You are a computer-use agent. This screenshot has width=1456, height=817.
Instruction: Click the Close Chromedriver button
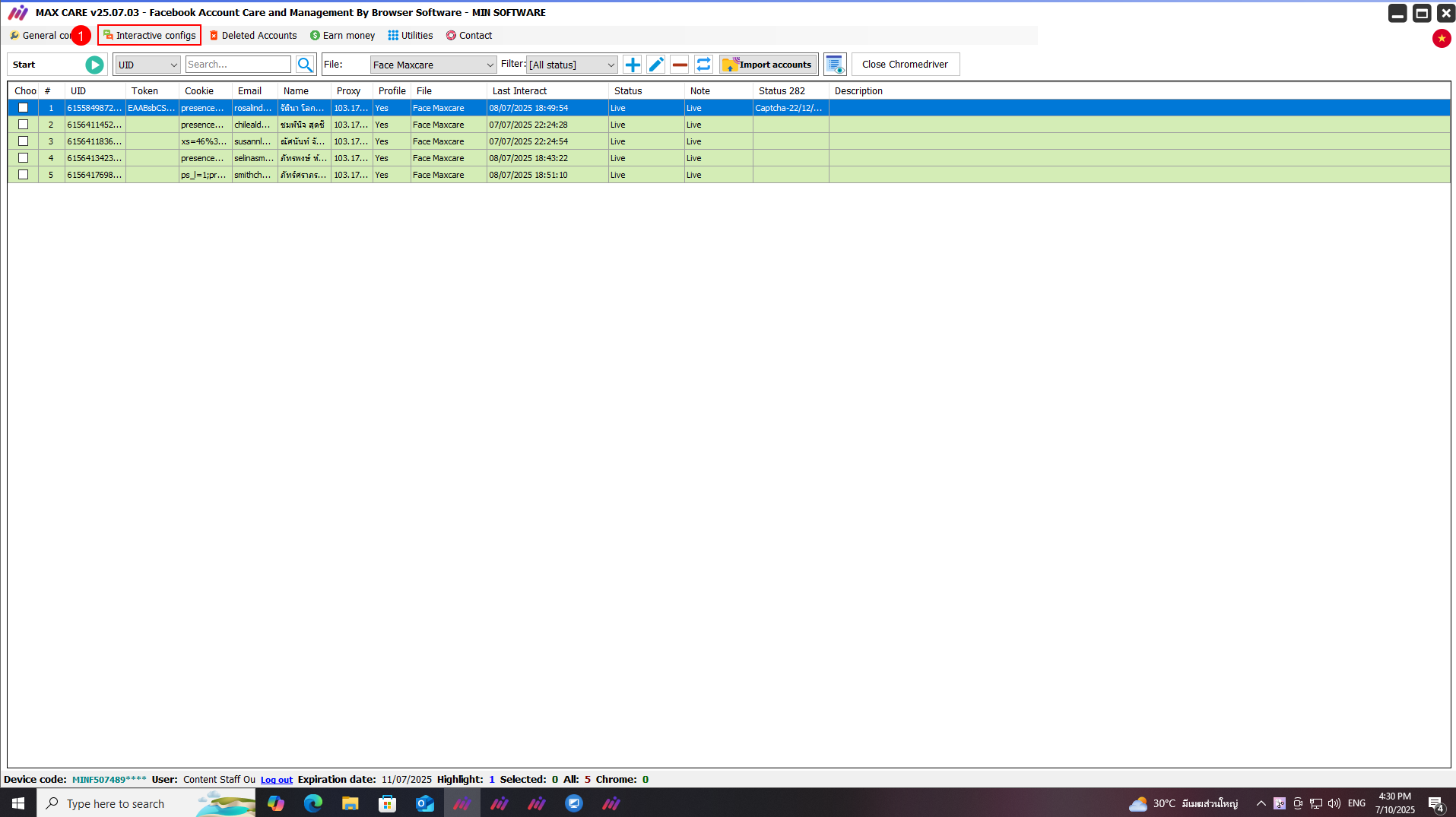click(905, 65)
